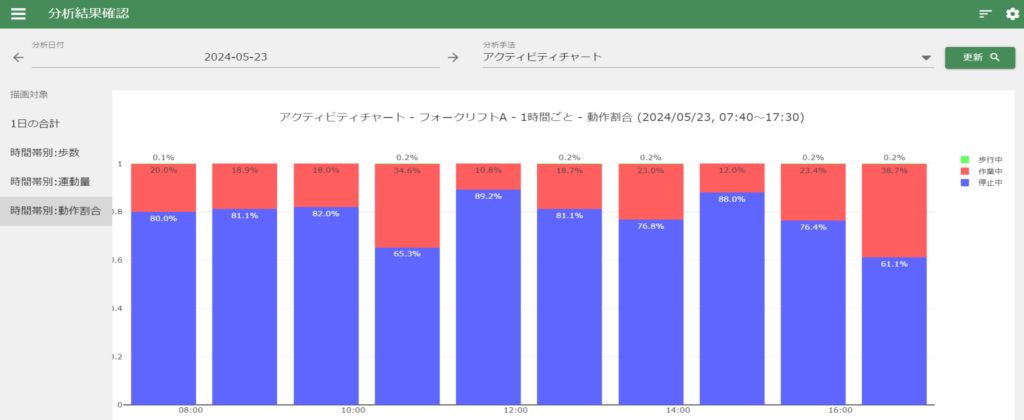Expand the 分析手法 dropdown arrow

[926, 58]
